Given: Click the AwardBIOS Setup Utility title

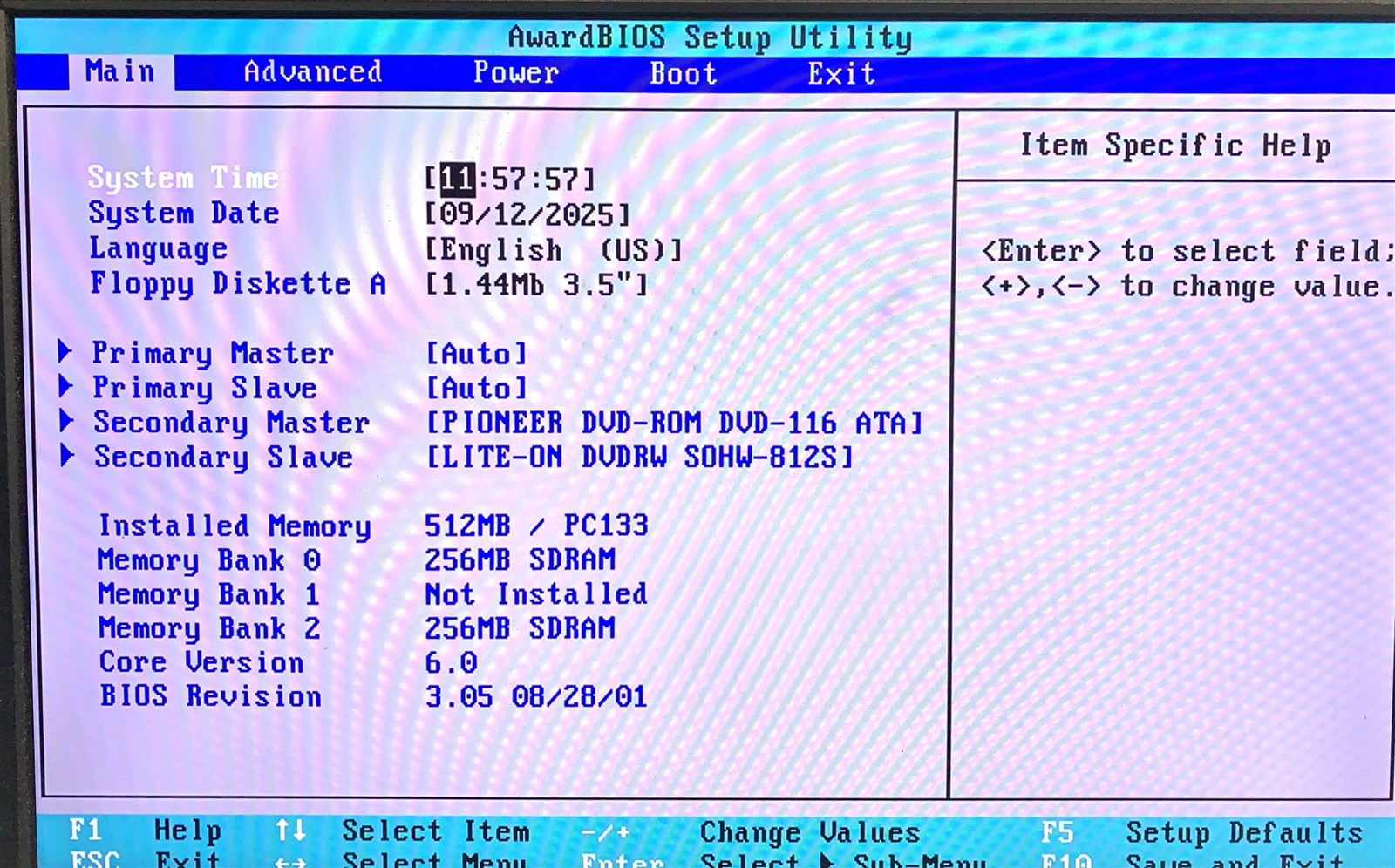Looking at the screenshot, I should [x=711, y=37].
